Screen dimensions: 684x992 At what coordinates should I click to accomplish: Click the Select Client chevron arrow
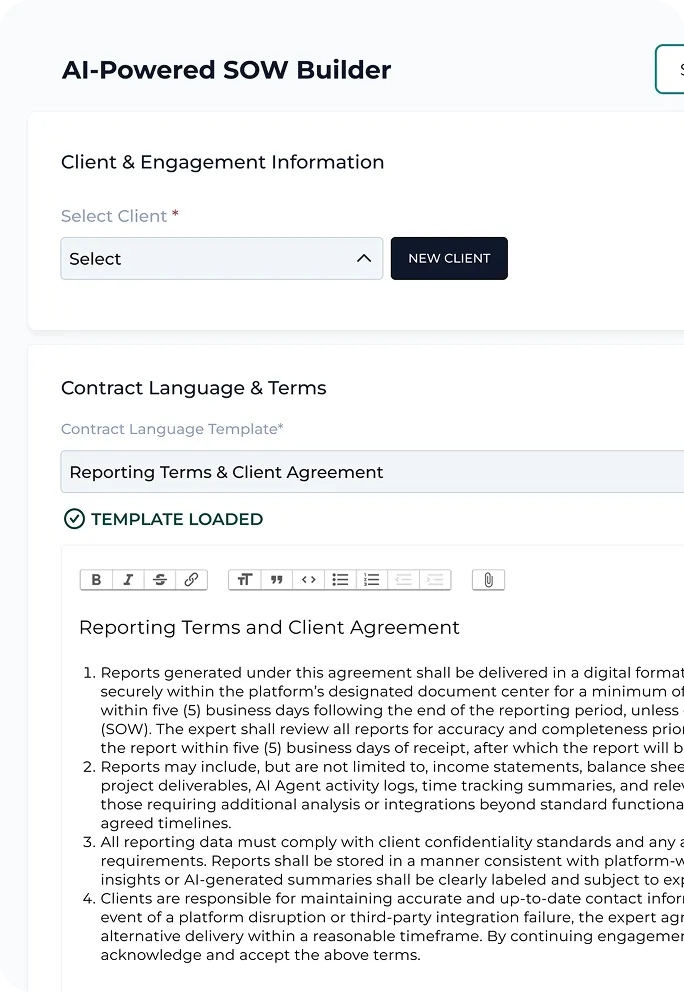(x=363, y=259)
